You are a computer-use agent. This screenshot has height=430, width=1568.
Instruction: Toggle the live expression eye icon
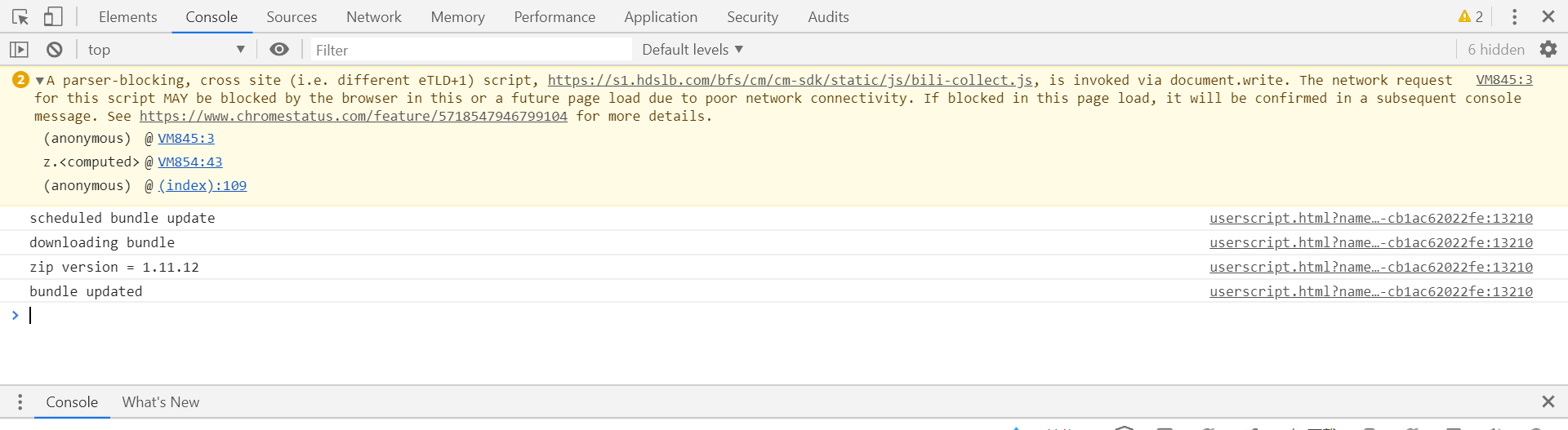pos(279,50)
